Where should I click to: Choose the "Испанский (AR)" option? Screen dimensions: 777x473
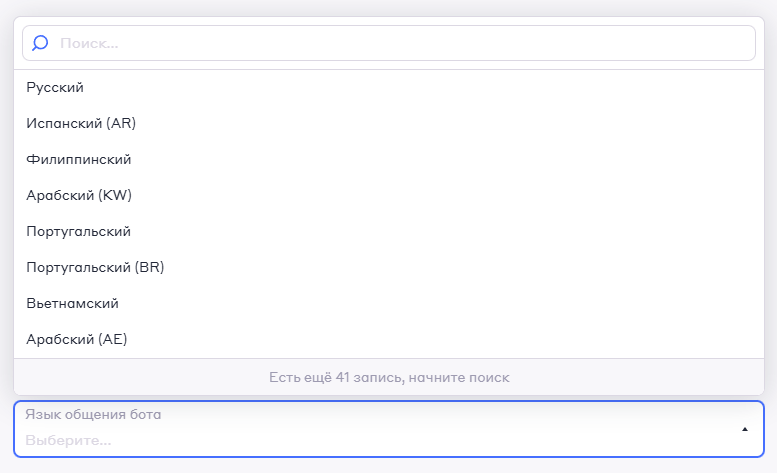click(81, 124)
